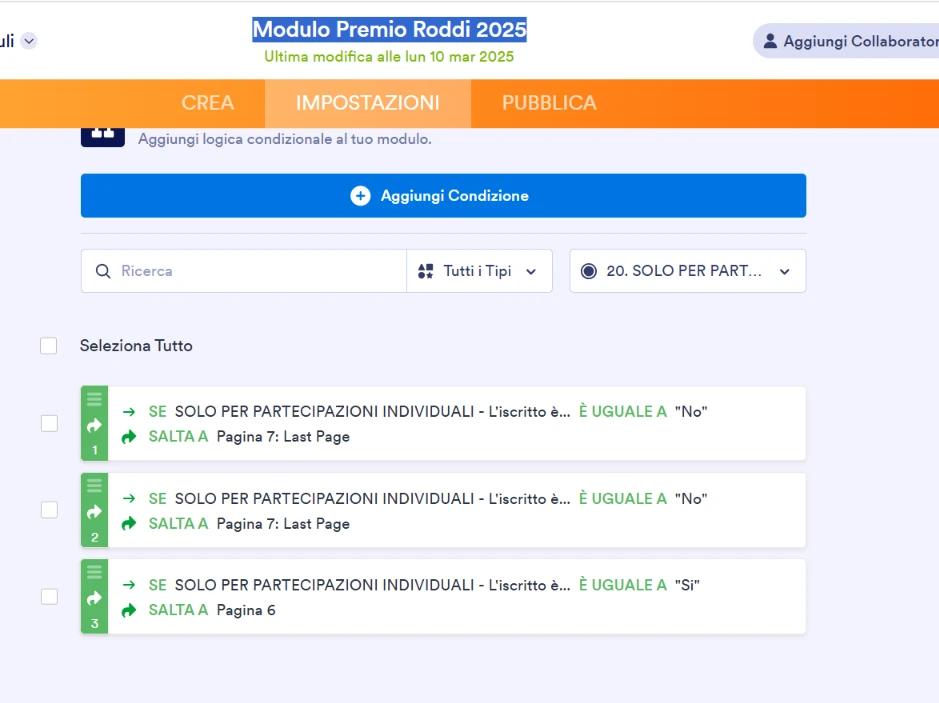Screen dimensions: 939x703
Task: Expand the chevron dropdown at top left
Action: pos(29,41)
